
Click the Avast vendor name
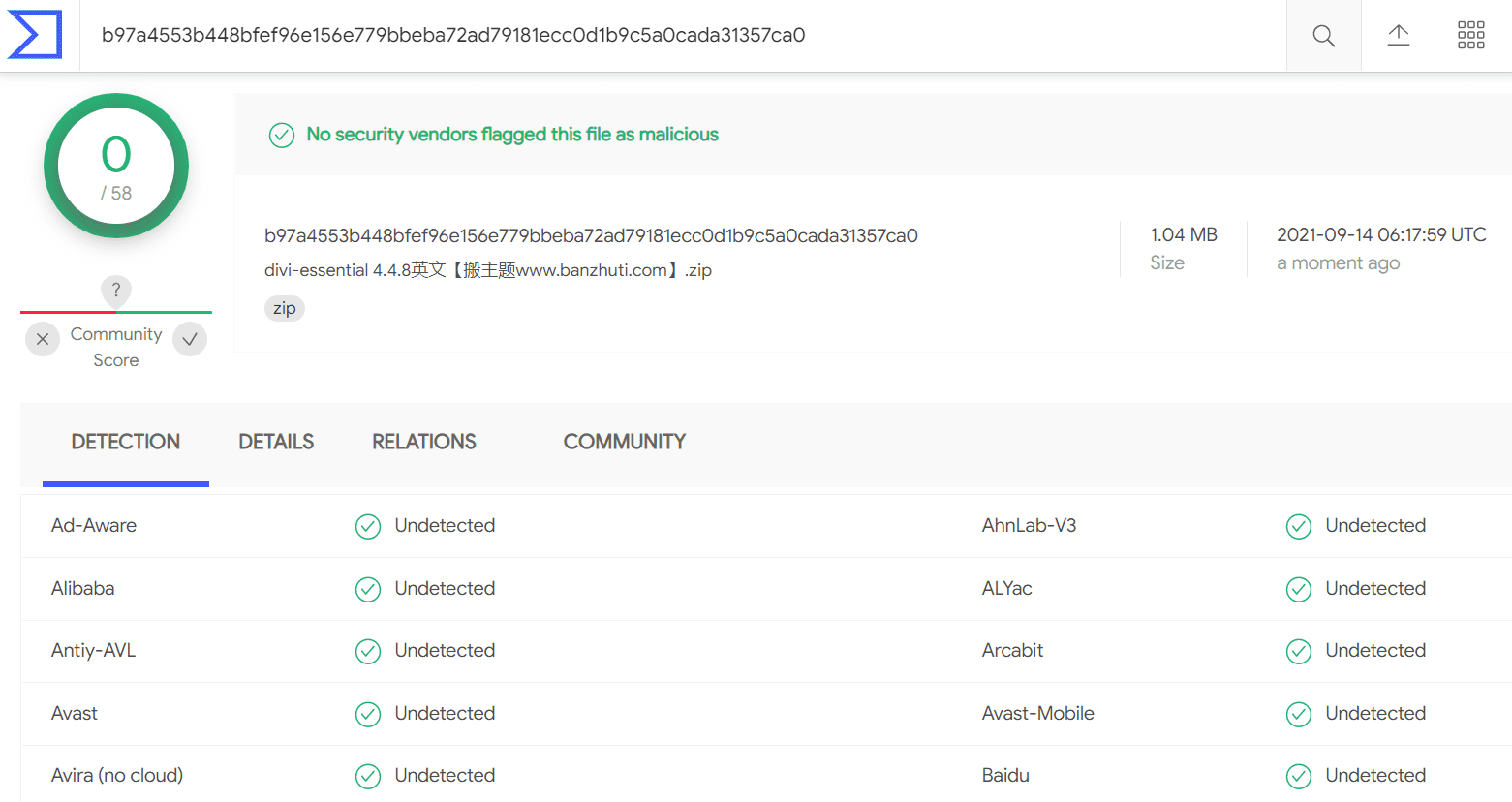(x=75, y=713)
